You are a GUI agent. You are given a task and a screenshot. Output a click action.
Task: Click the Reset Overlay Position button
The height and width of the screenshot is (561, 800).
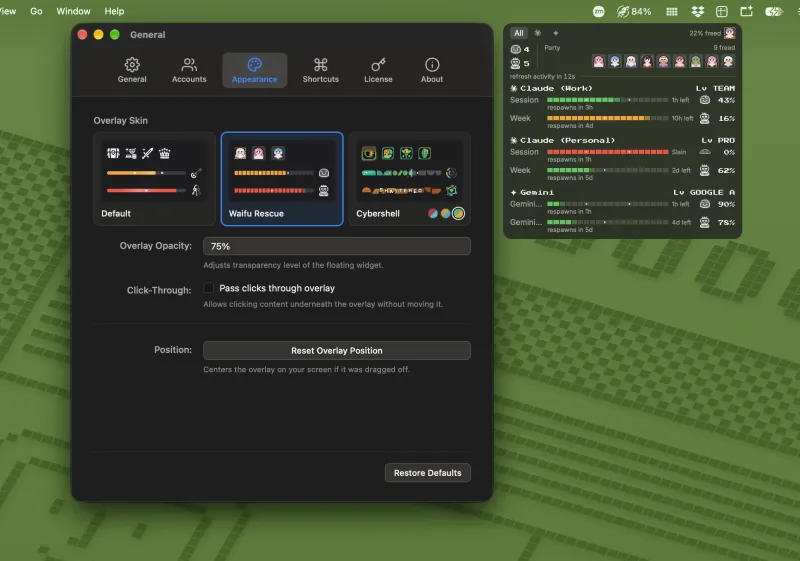(x=337, y=350)
